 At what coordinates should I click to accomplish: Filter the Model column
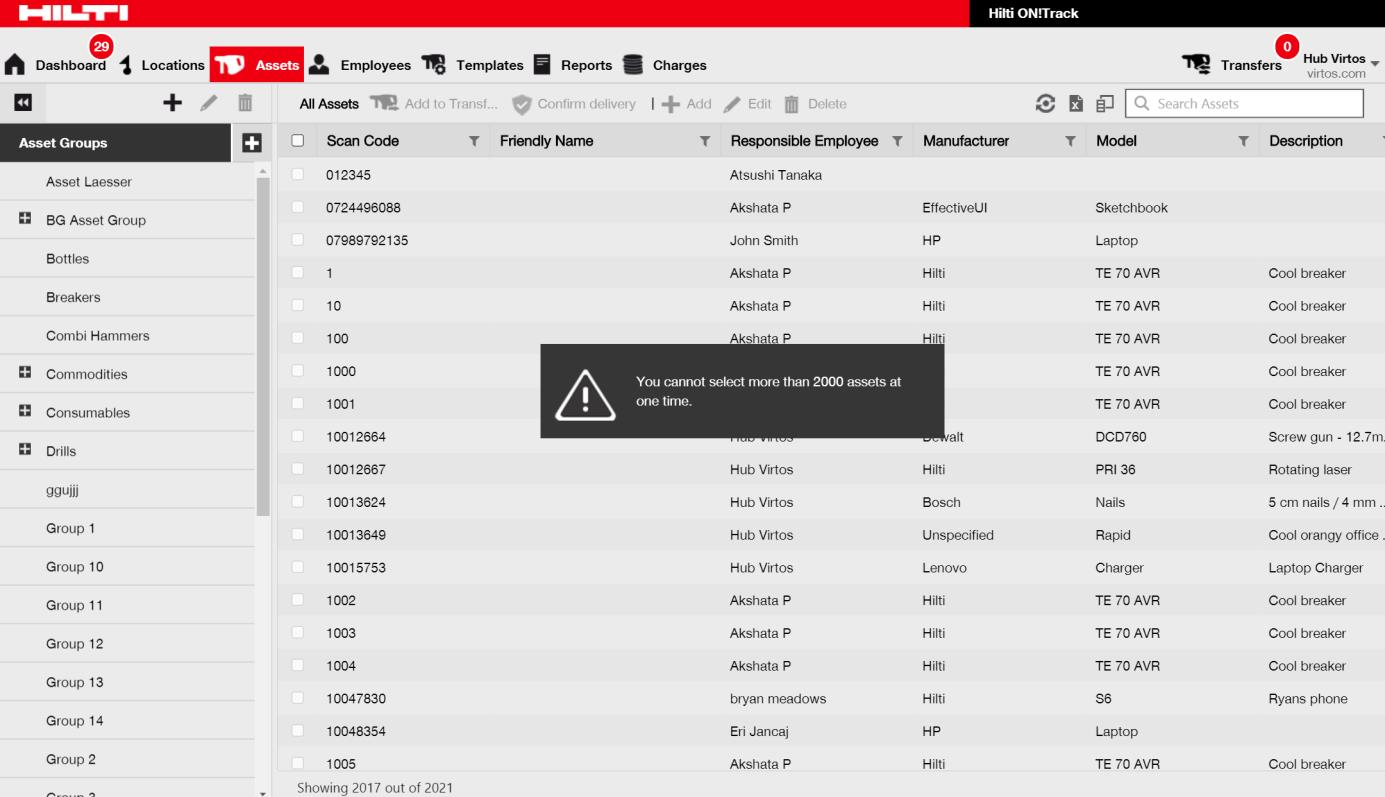1244,142
